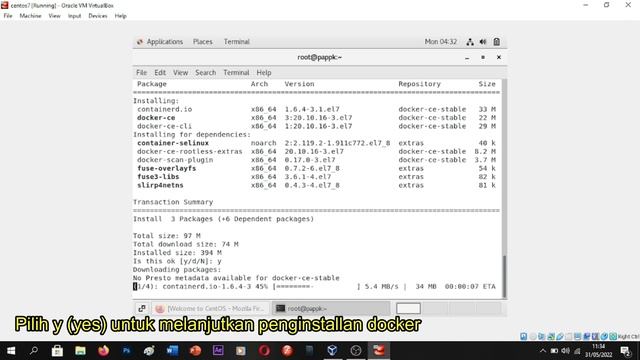Minimize the root@pappk terminal window
The width and height of the screenshot is (640, 360).
pos(467,58)
